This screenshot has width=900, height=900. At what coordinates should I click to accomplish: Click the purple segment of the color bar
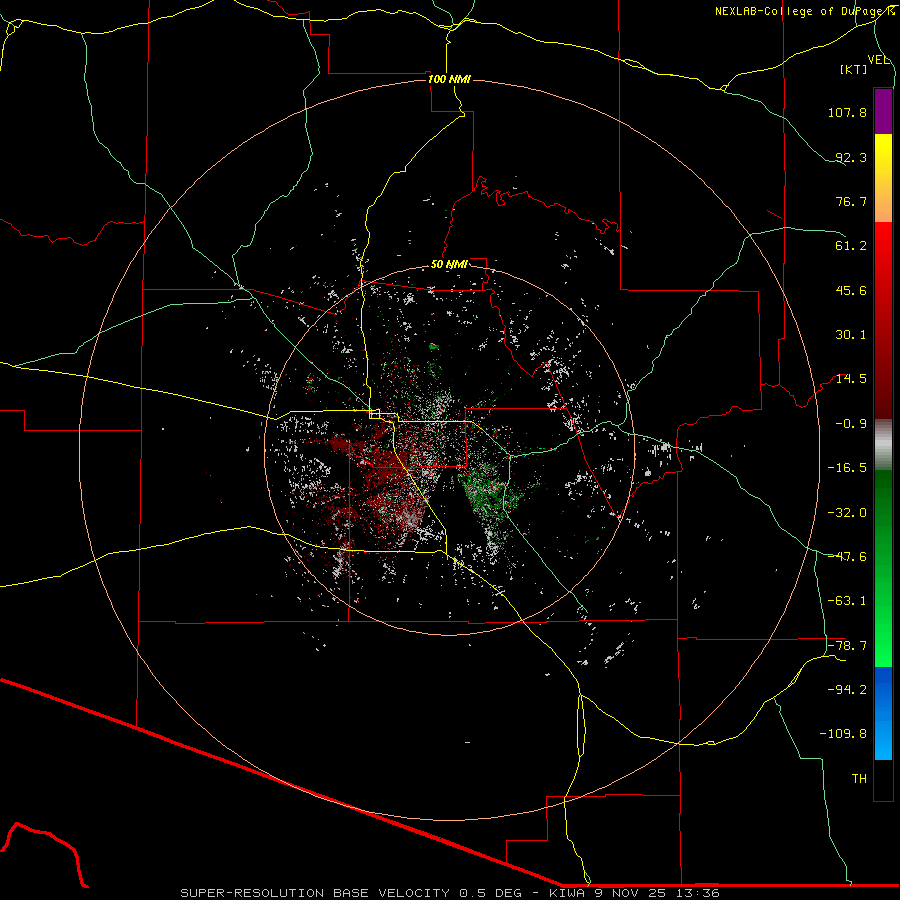point(883,111)
